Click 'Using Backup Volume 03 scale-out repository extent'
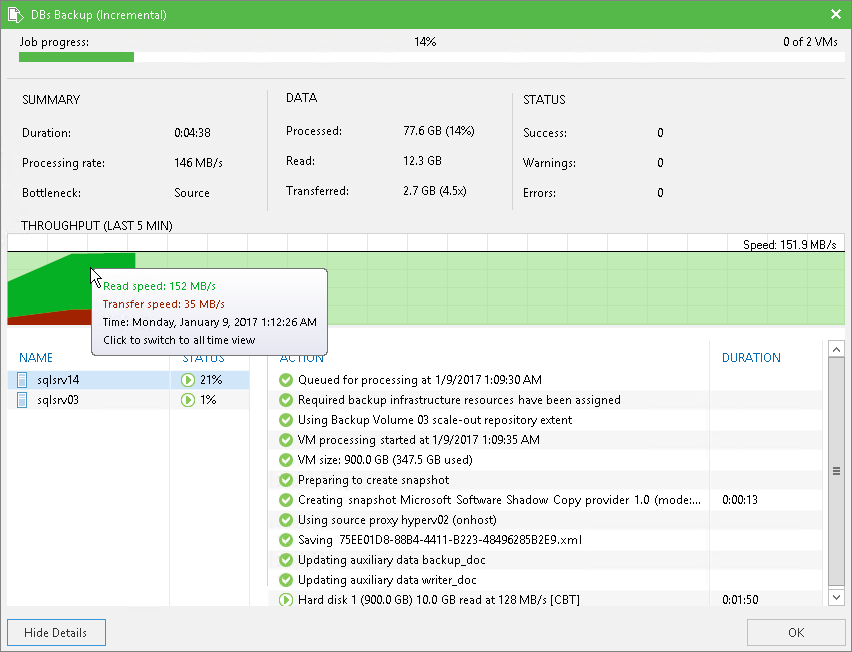This screenshot has width=852, height=652. click(x=435, y=420)
